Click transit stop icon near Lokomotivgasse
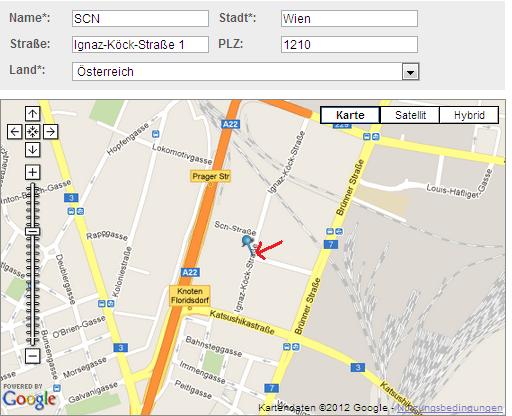The height and width of the screenshot is (416, 512). click(x=155, y=134)
